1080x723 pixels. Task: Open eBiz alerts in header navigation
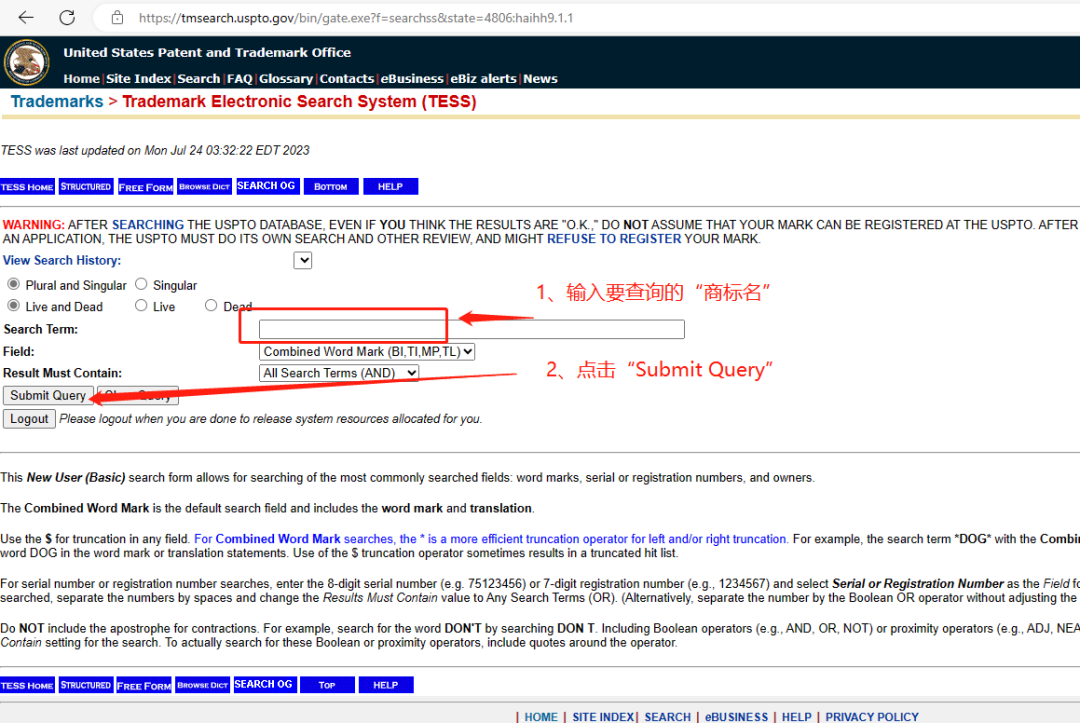click(x=484, y=79)
